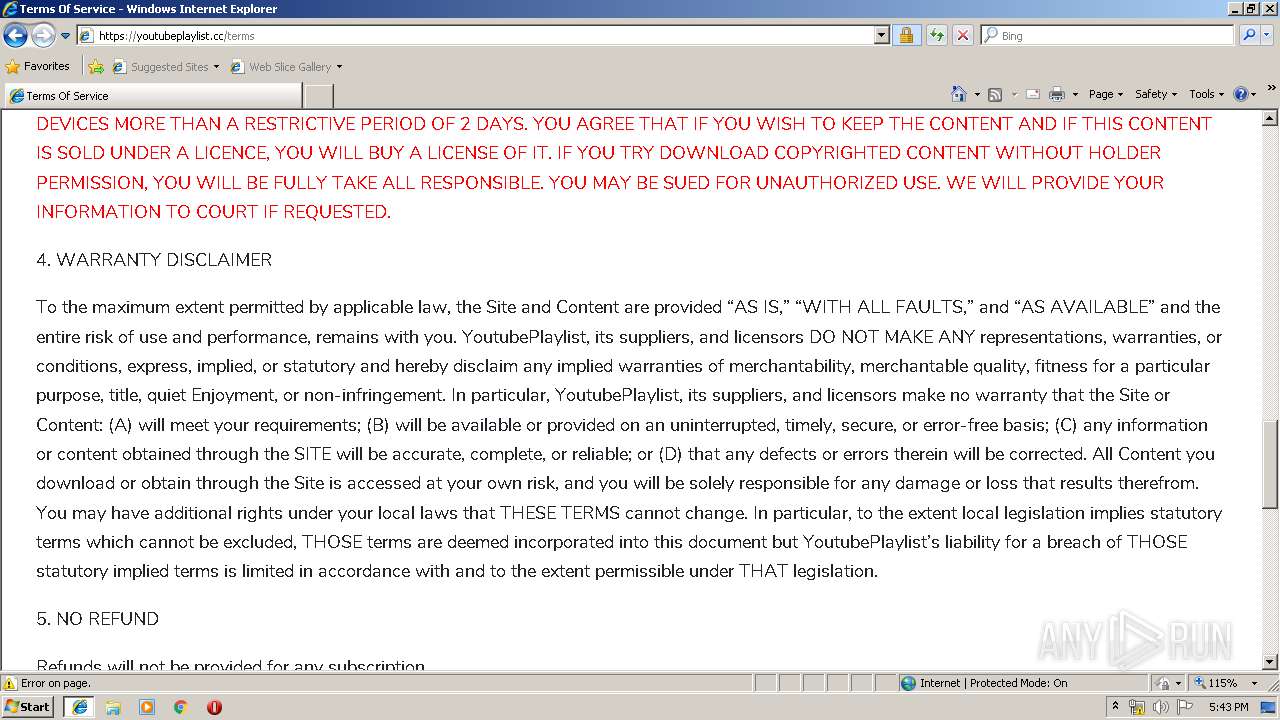
Task: Expand the zoom level dropdown arrow
Action: tap(1255, 683)
